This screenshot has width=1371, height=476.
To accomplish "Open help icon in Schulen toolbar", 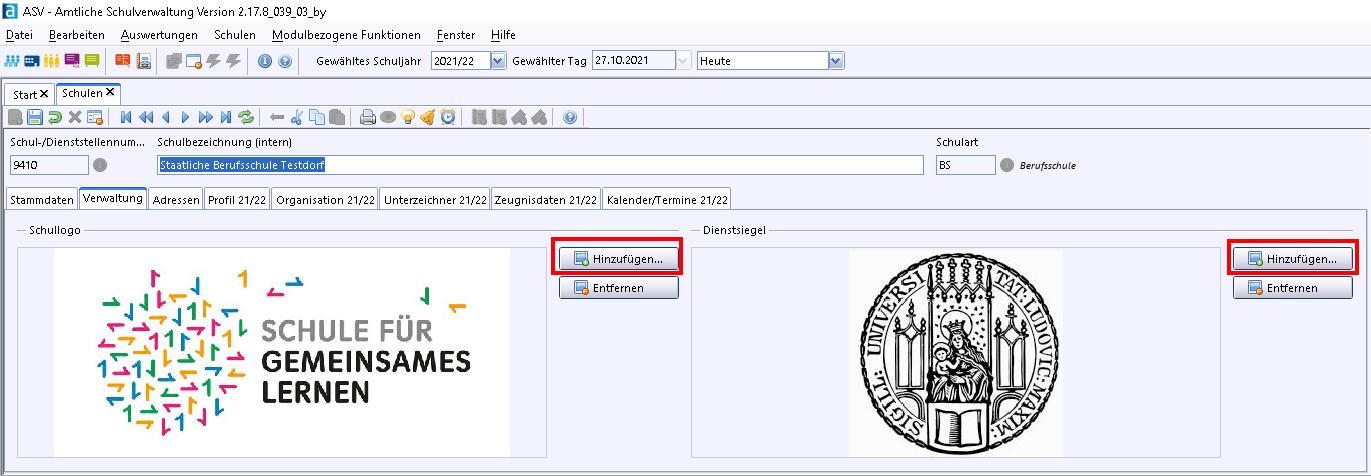I will [x=570, y=117].
